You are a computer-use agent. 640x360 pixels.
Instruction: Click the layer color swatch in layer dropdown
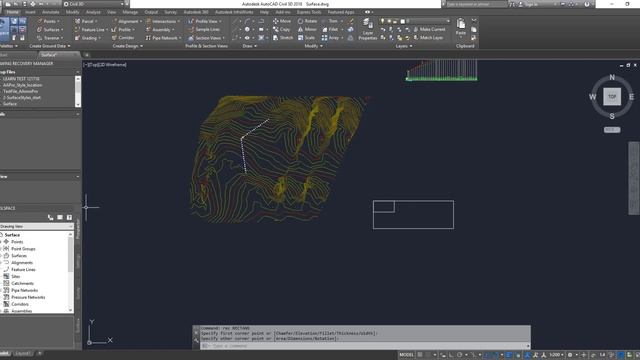pyautogui.click(x=402, y=21)
